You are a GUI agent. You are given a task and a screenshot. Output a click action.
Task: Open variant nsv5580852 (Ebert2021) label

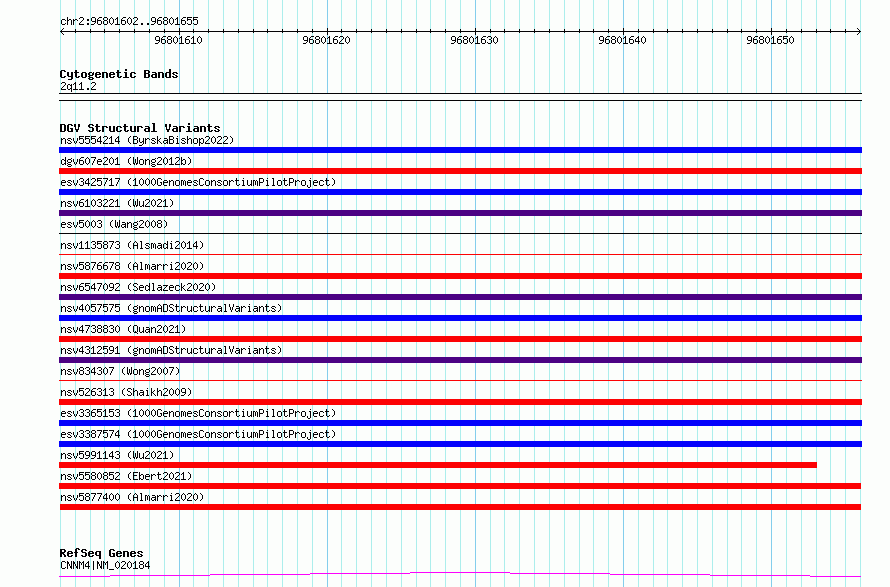[126, 476]
